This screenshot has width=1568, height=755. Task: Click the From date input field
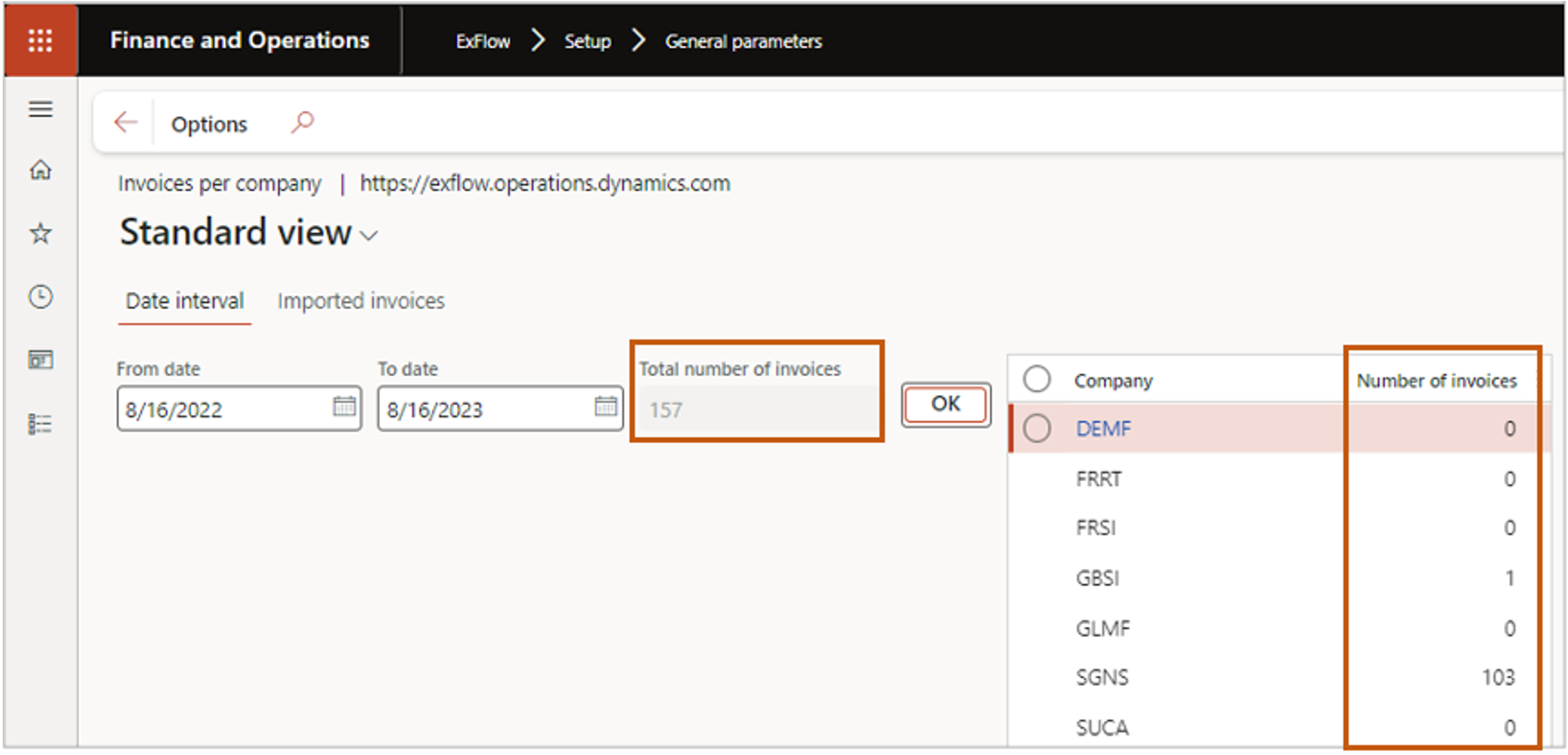239,409
